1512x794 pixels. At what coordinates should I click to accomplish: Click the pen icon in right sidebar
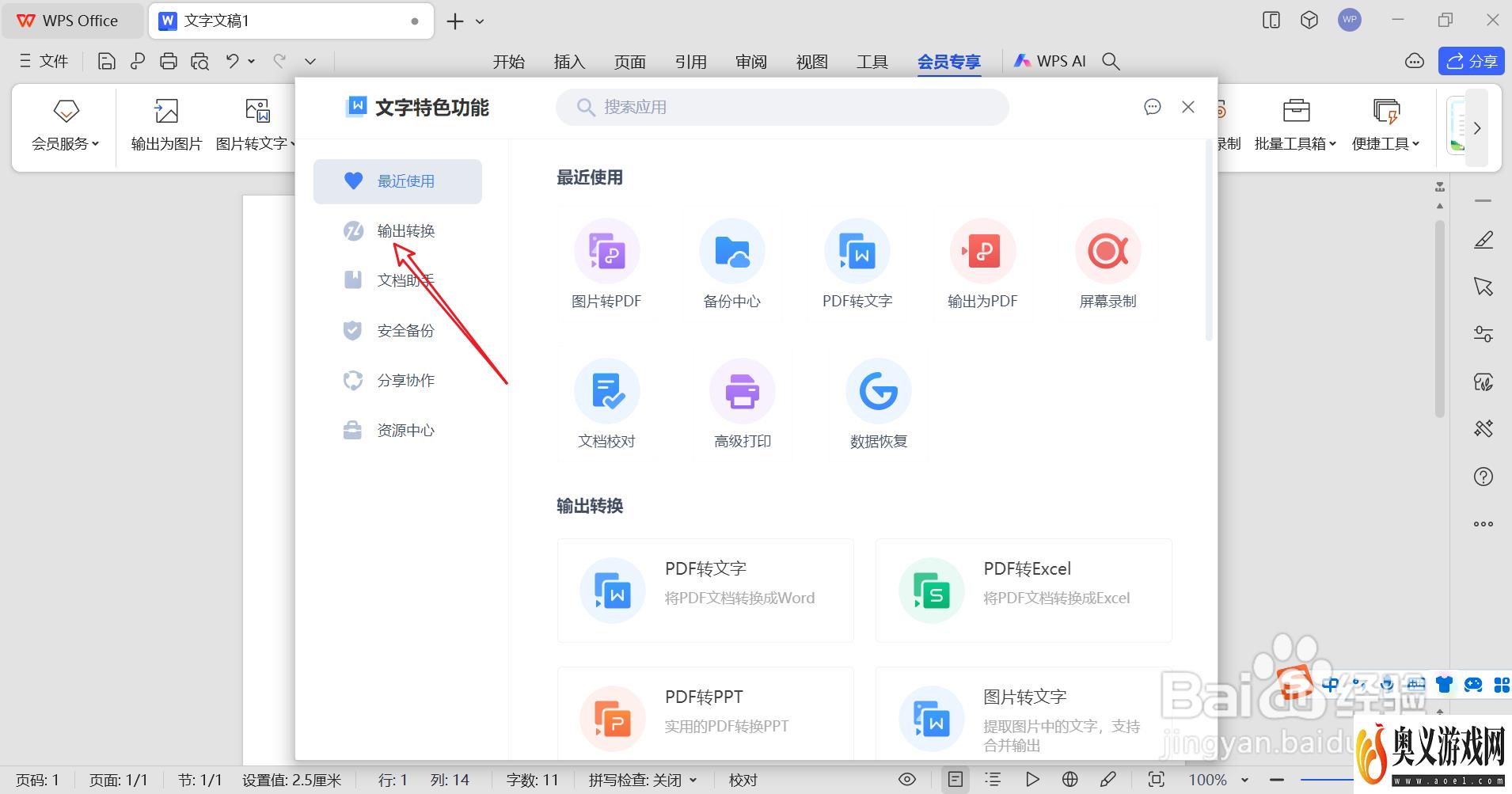coord(1484,240)
